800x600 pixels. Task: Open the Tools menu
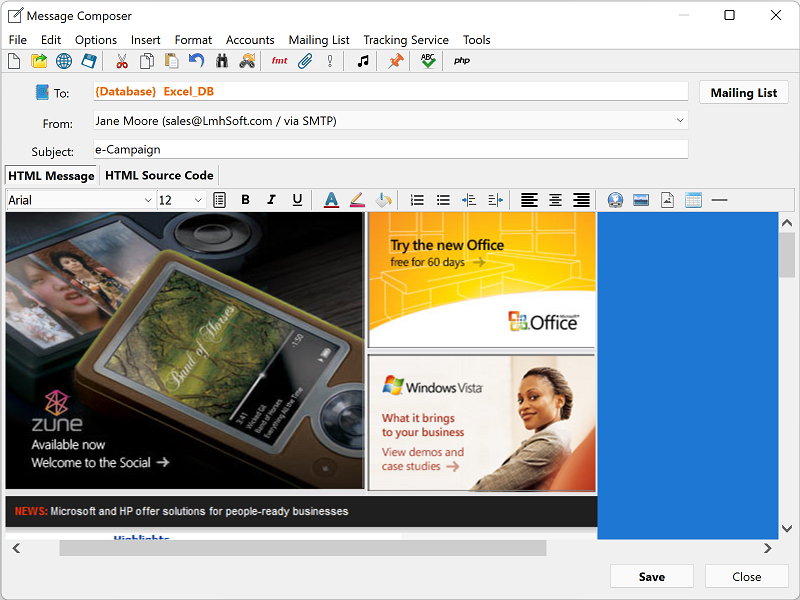point(477,40)
